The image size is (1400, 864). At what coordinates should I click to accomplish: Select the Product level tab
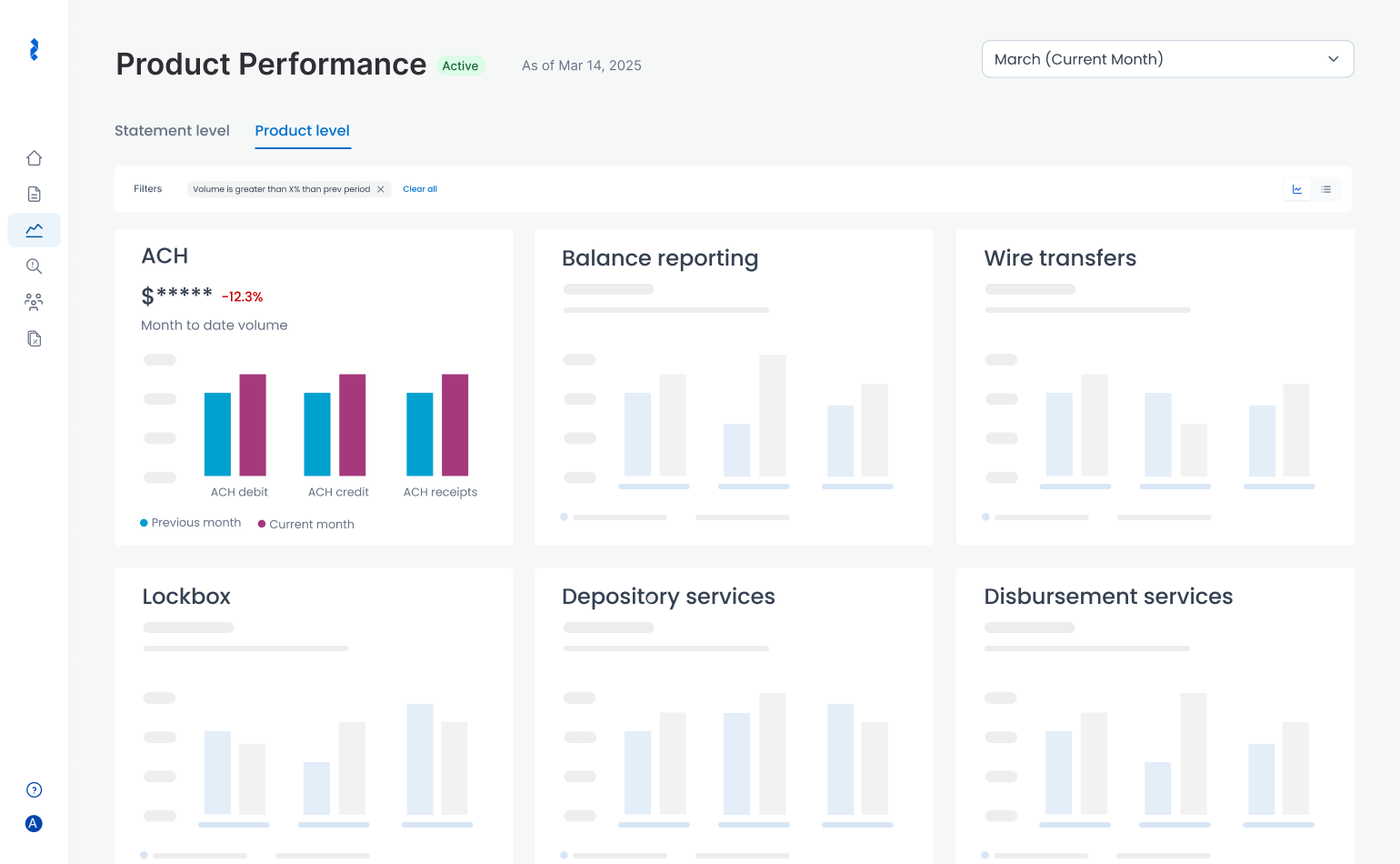click(302, 131)
